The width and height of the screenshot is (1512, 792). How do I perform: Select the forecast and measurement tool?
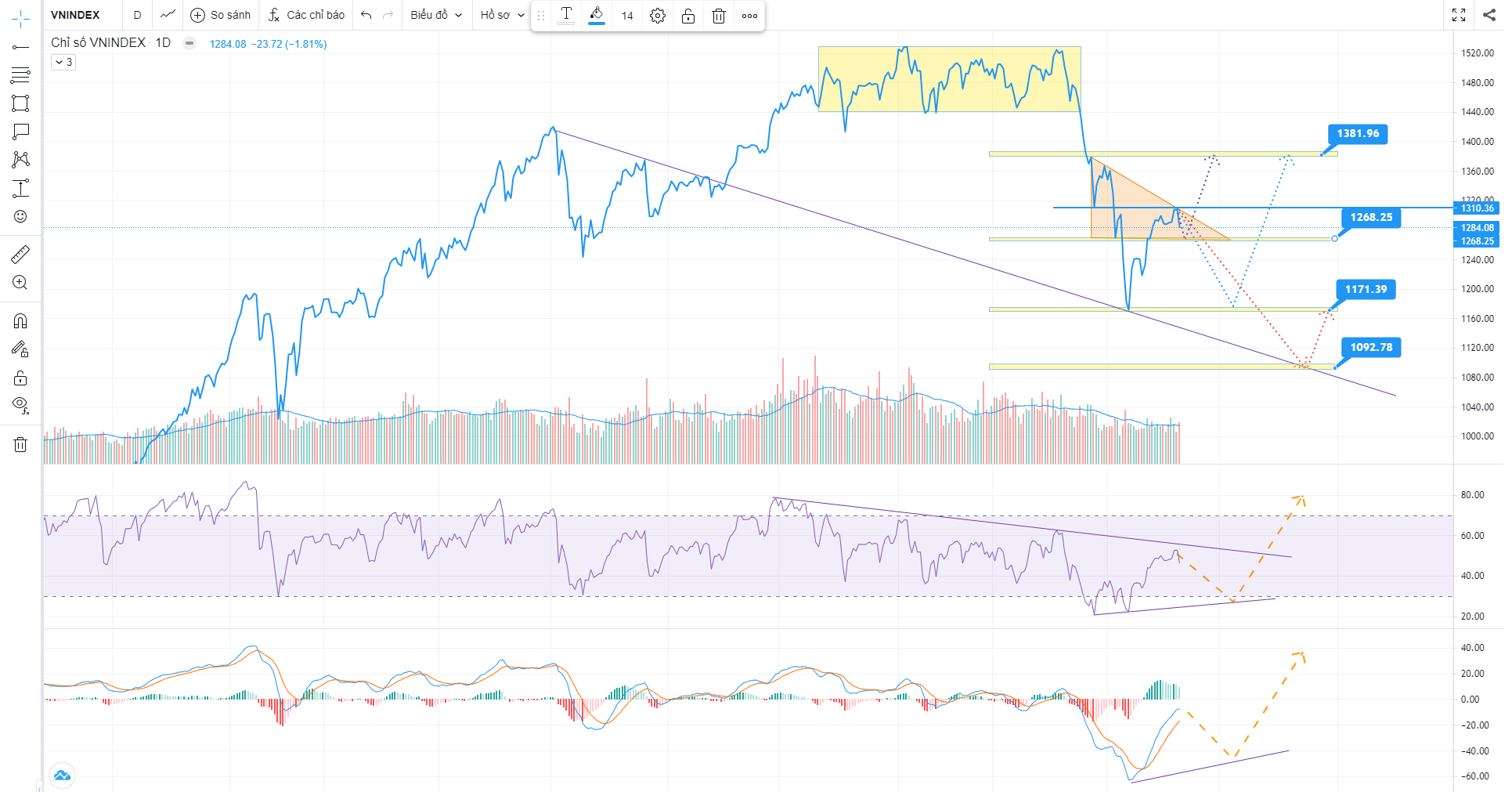click(x=20, y=188)
